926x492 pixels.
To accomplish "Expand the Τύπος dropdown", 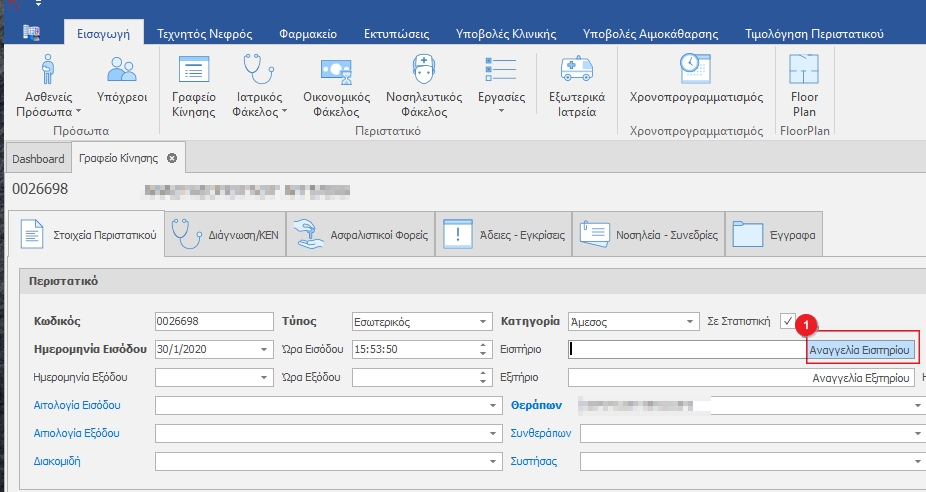I will pos(485,322).
